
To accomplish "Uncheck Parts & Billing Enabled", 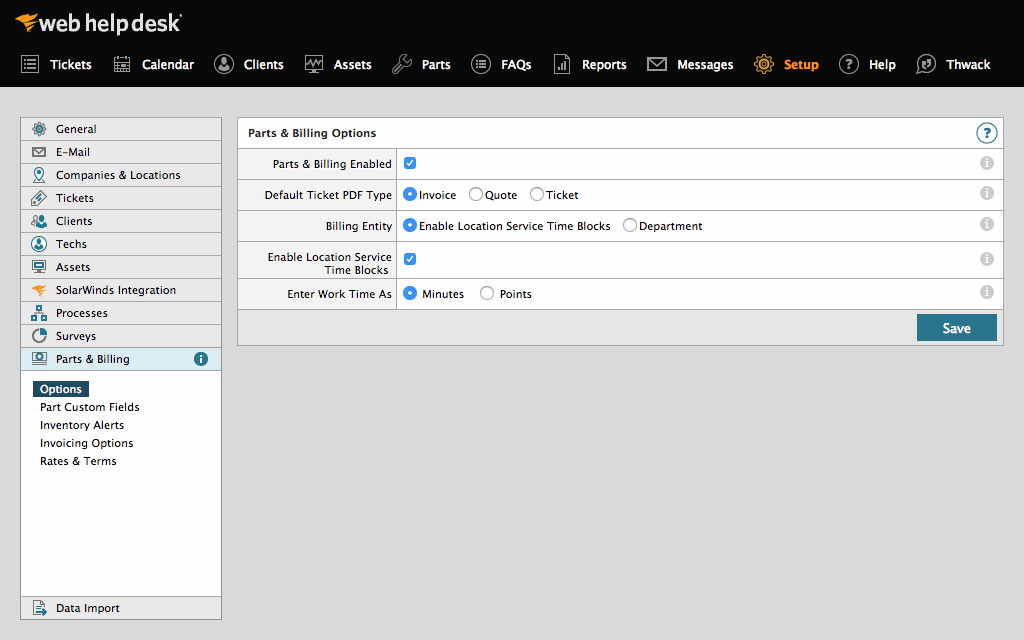I will pos(409,163).
